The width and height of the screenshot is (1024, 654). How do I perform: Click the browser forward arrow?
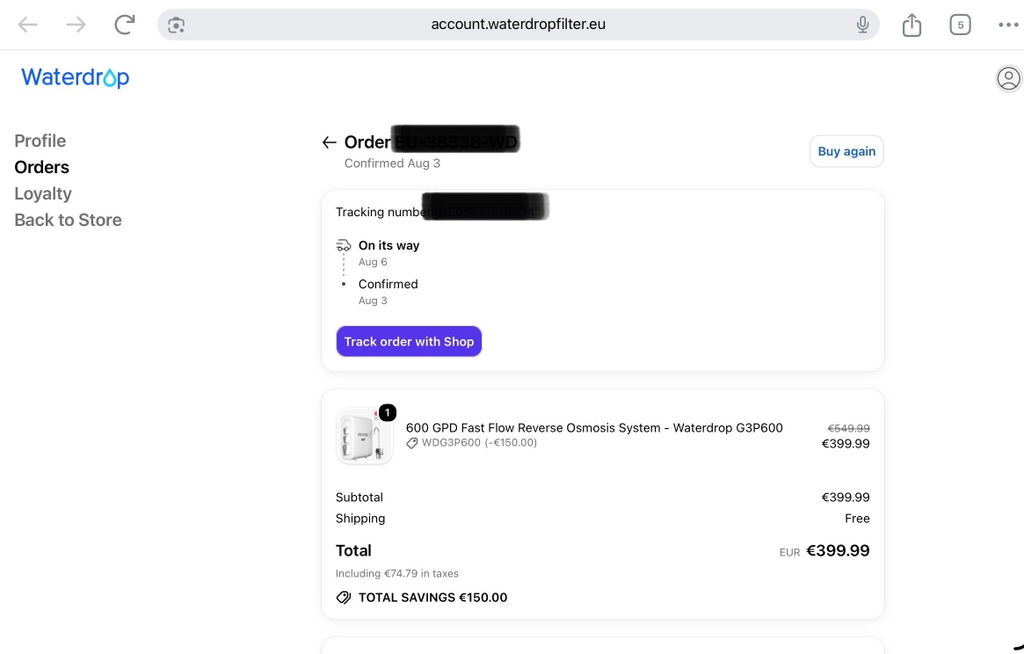[x=76, y=25]
